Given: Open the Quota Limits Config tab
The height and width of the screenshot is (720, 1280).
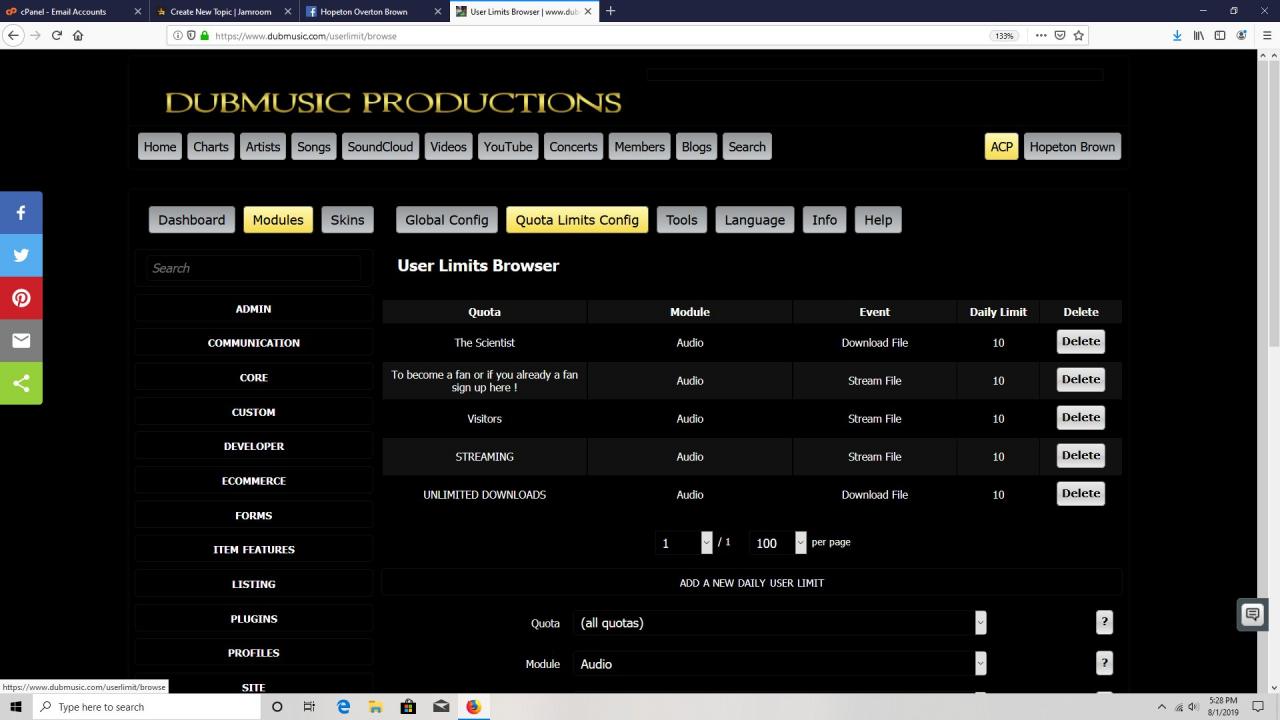Looking at the screenshot, I should click(x=577, y=220).
